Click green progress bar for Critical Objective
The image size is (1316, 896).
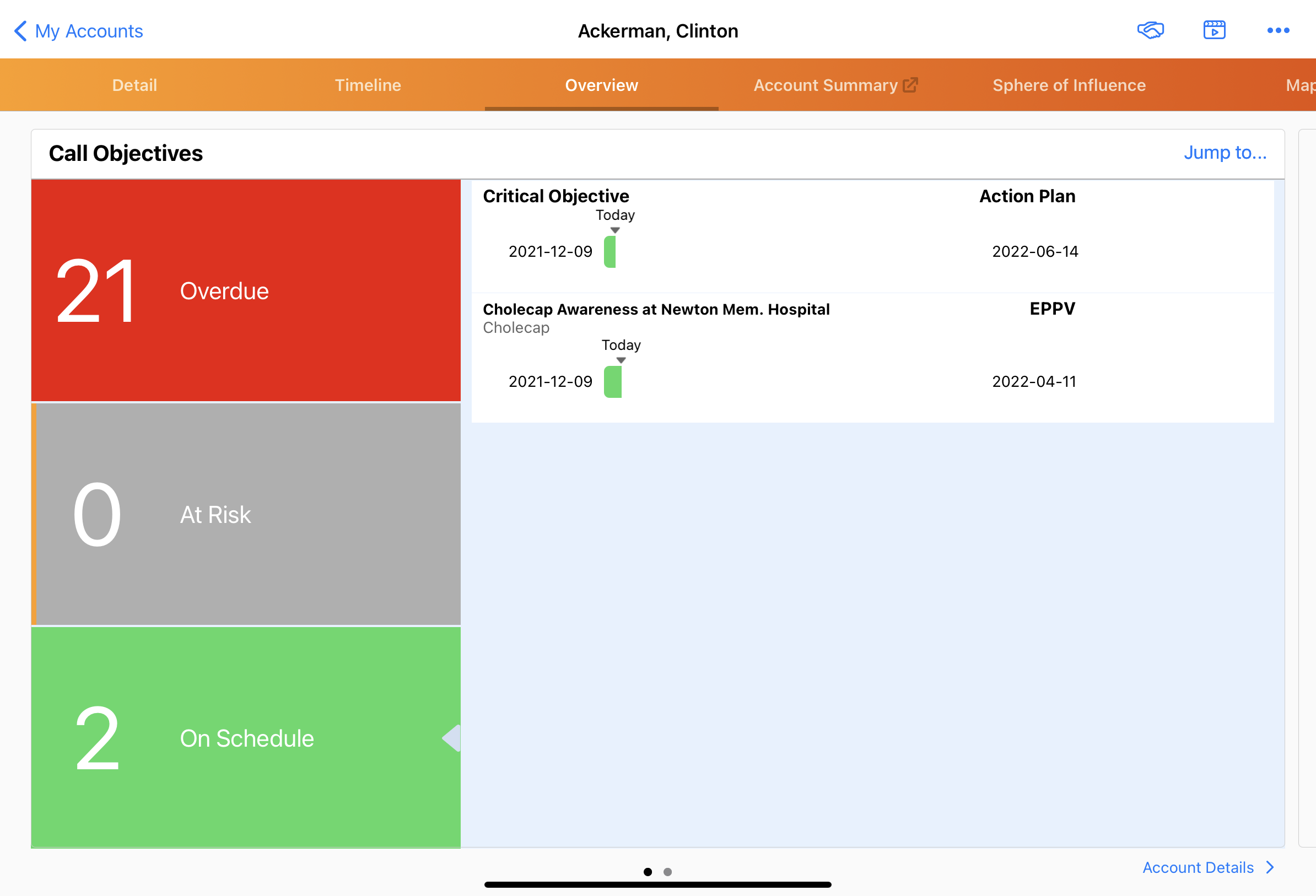coord(610,251)
